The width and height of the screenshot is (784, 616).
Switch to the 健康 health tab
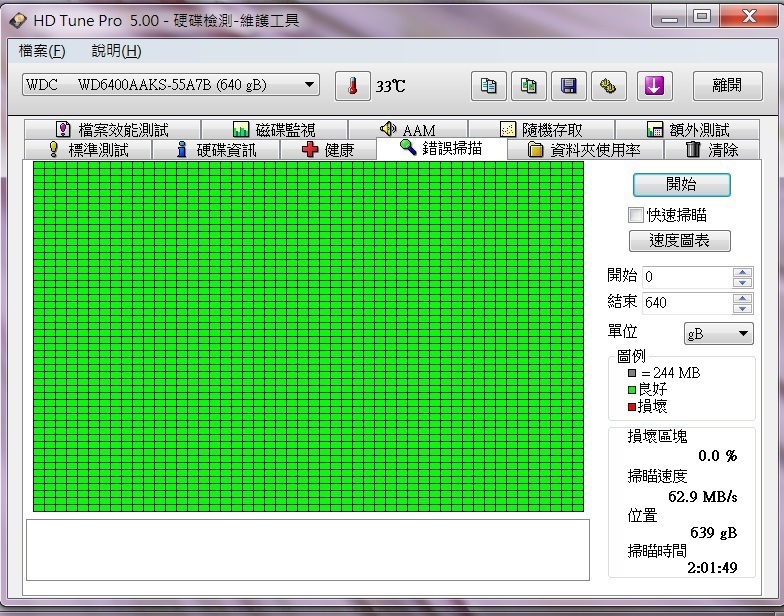click(328, 150)
